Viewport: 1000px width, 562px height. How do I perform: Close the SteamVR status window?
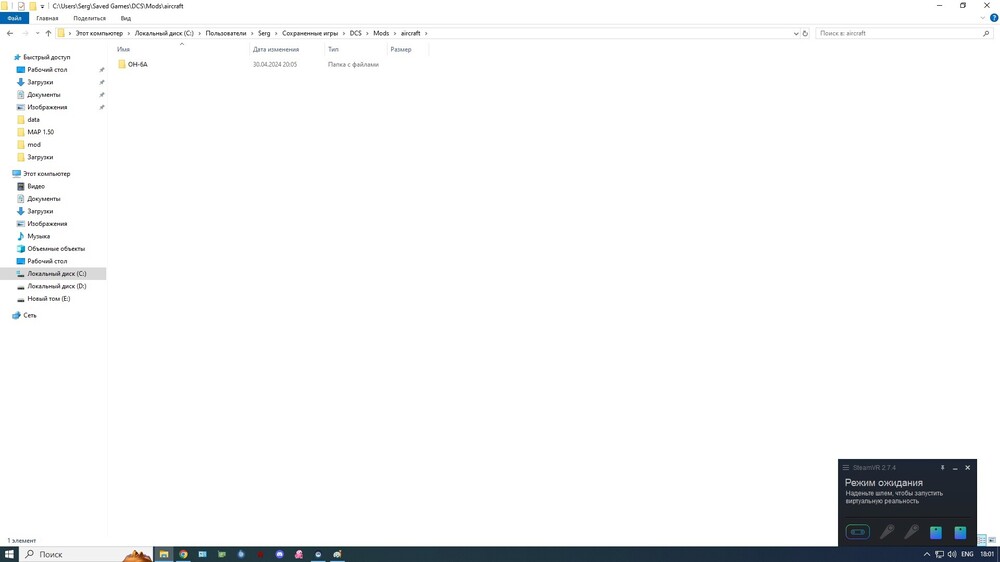click(x=967, y=468)
